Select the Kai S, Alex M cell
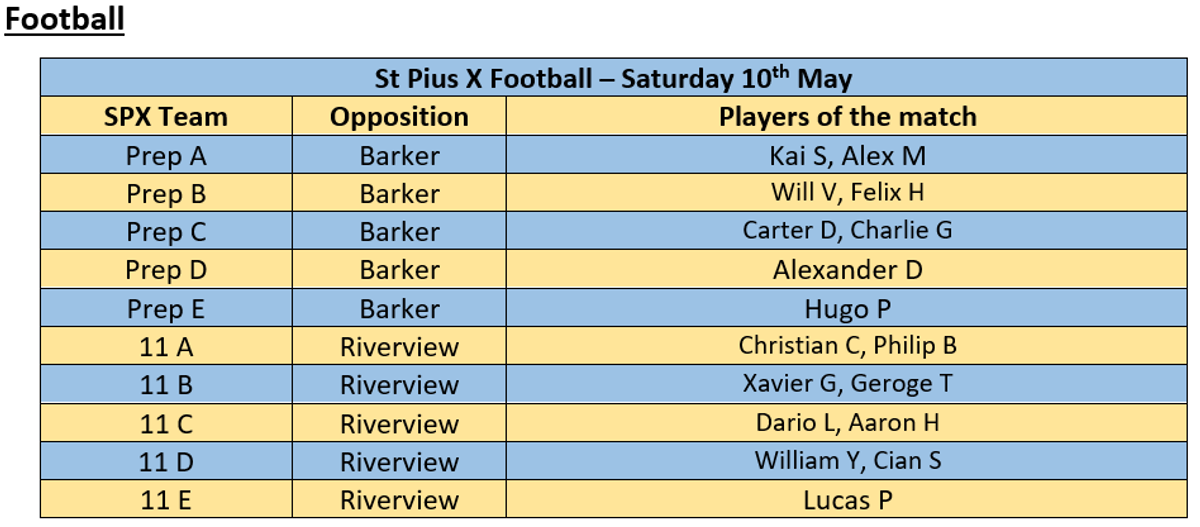 coord(847,155)
